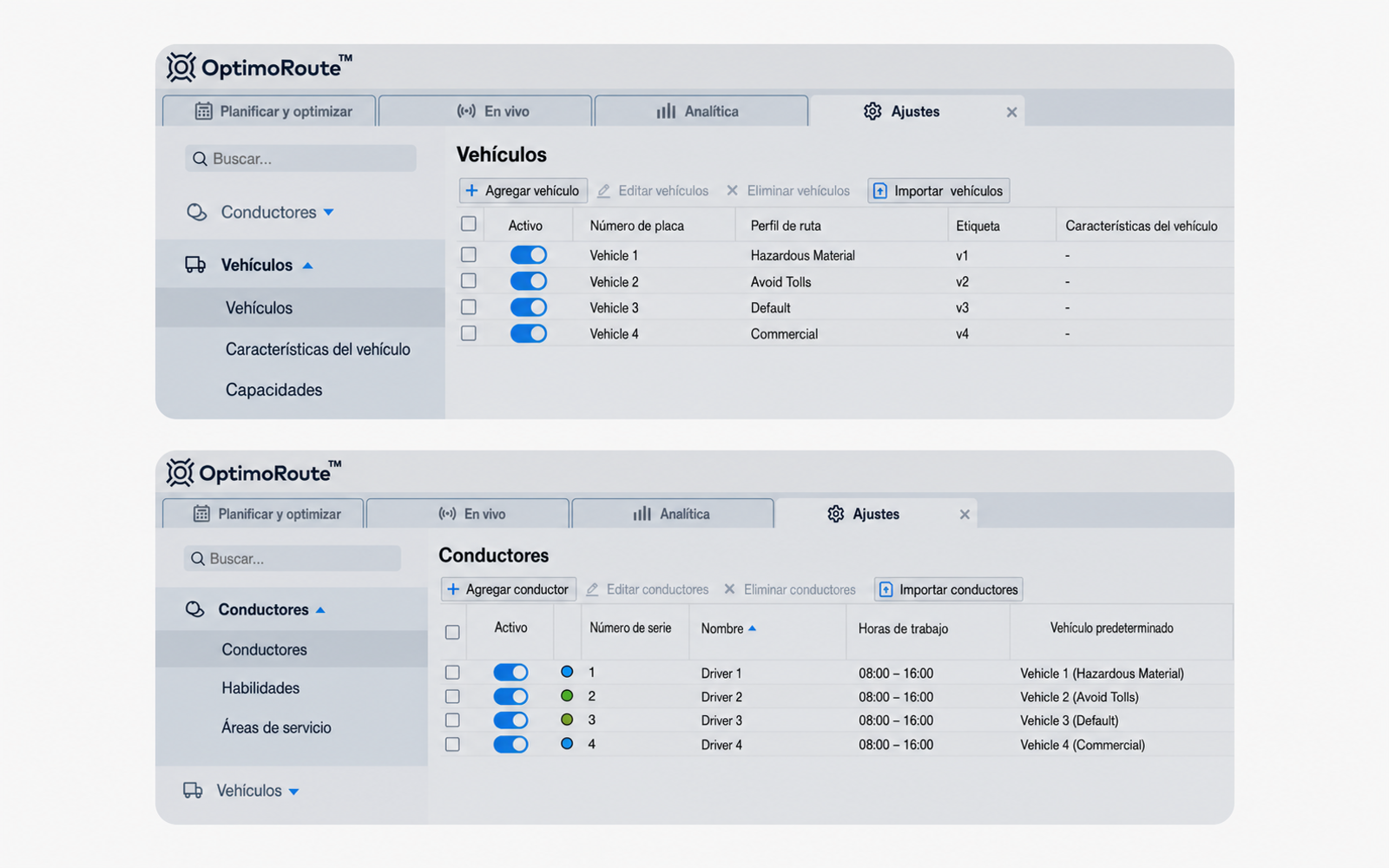This screenshot has width=1389, height=868.
Task: Click the search magnifier icon in the Conductores panel
Action: click(x=198, y=559)
